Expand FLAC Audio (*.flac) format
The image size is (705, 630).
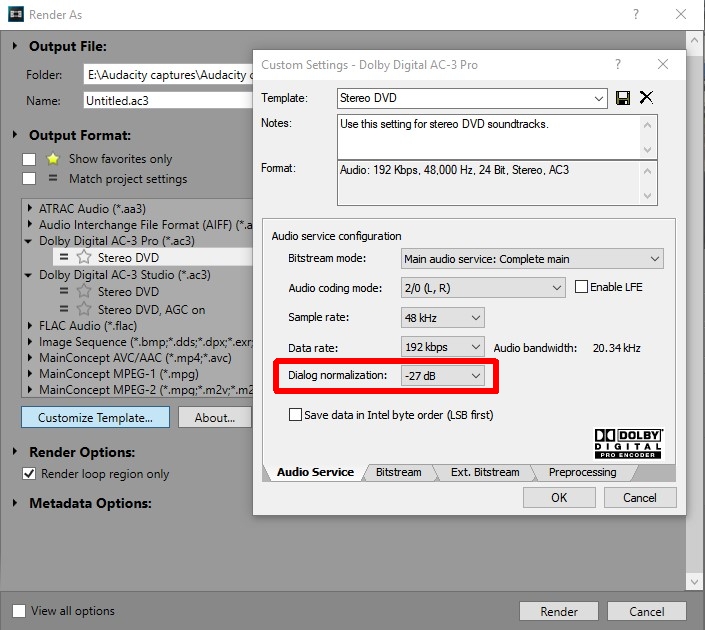click(30, 325)
